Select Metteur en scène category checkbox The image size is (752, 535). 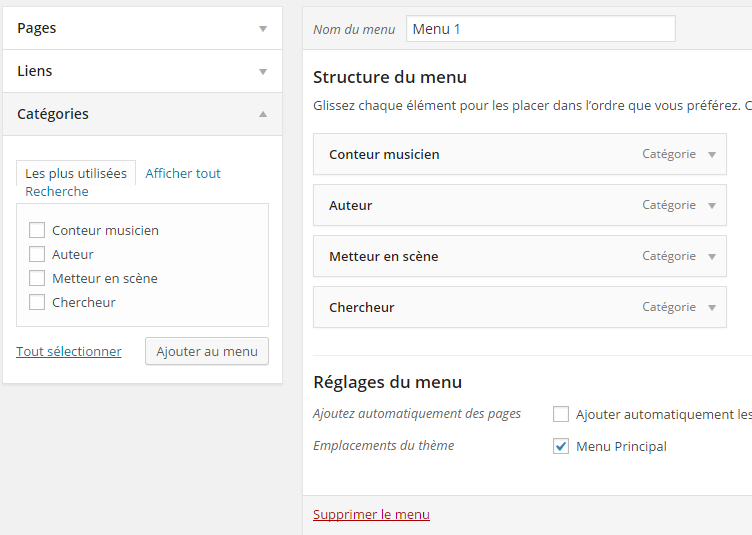37,278
